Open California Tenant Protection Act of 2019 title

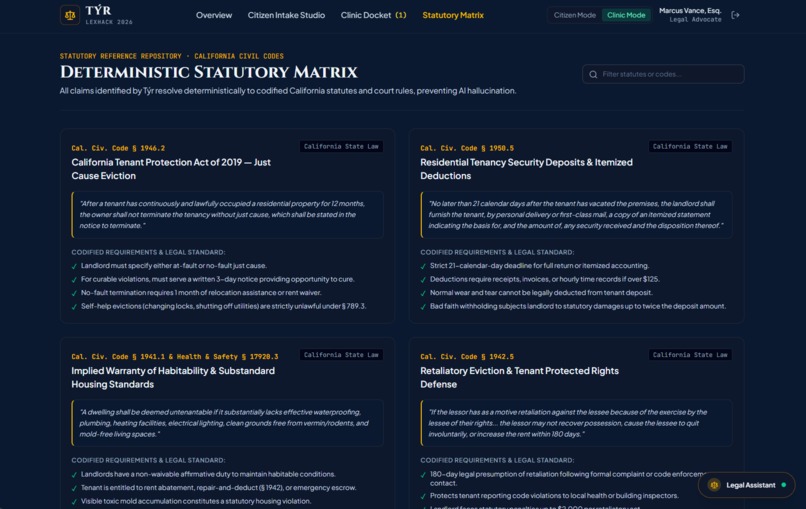pos(171,169)
